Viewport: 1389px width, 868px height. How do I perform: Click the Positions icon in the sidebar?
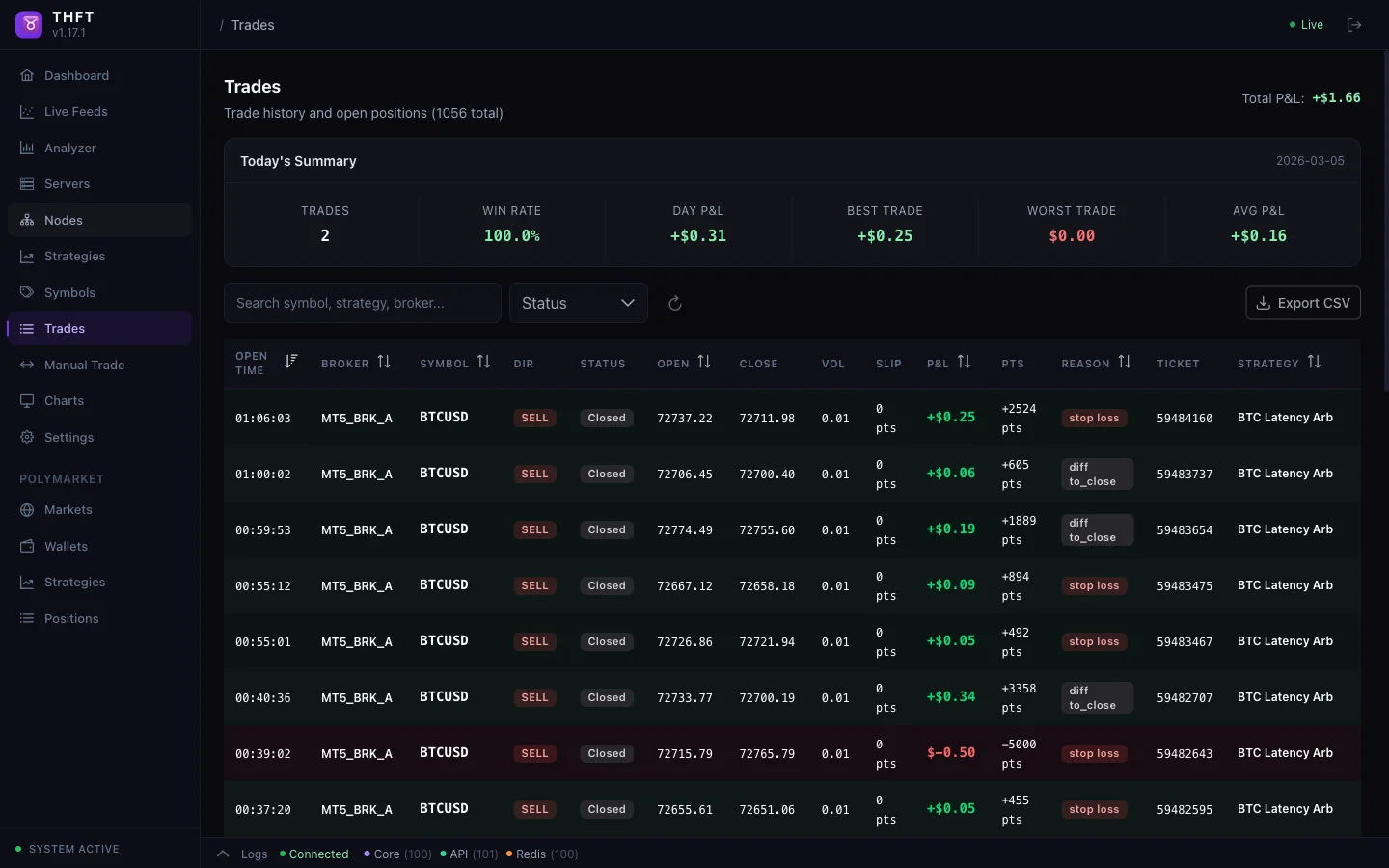[27, 618]
